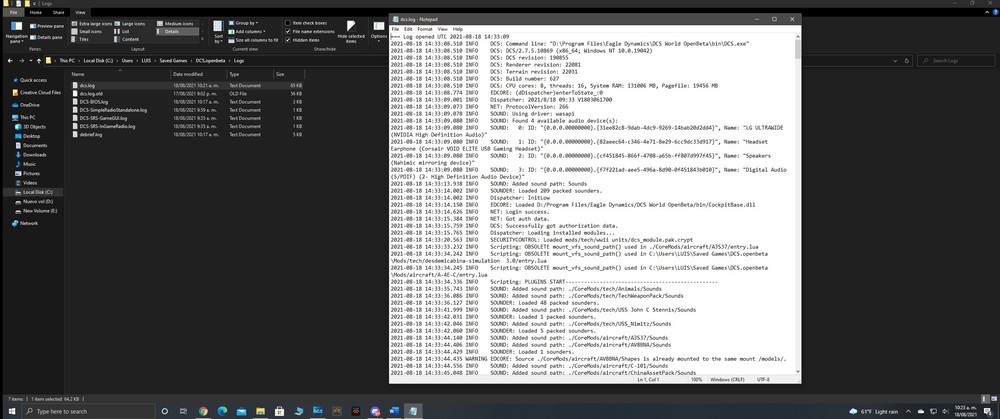Viewport: 1000px width, 419px height.
Task: Click the Explorer forward arrow
Action: (x=22, y=61)
